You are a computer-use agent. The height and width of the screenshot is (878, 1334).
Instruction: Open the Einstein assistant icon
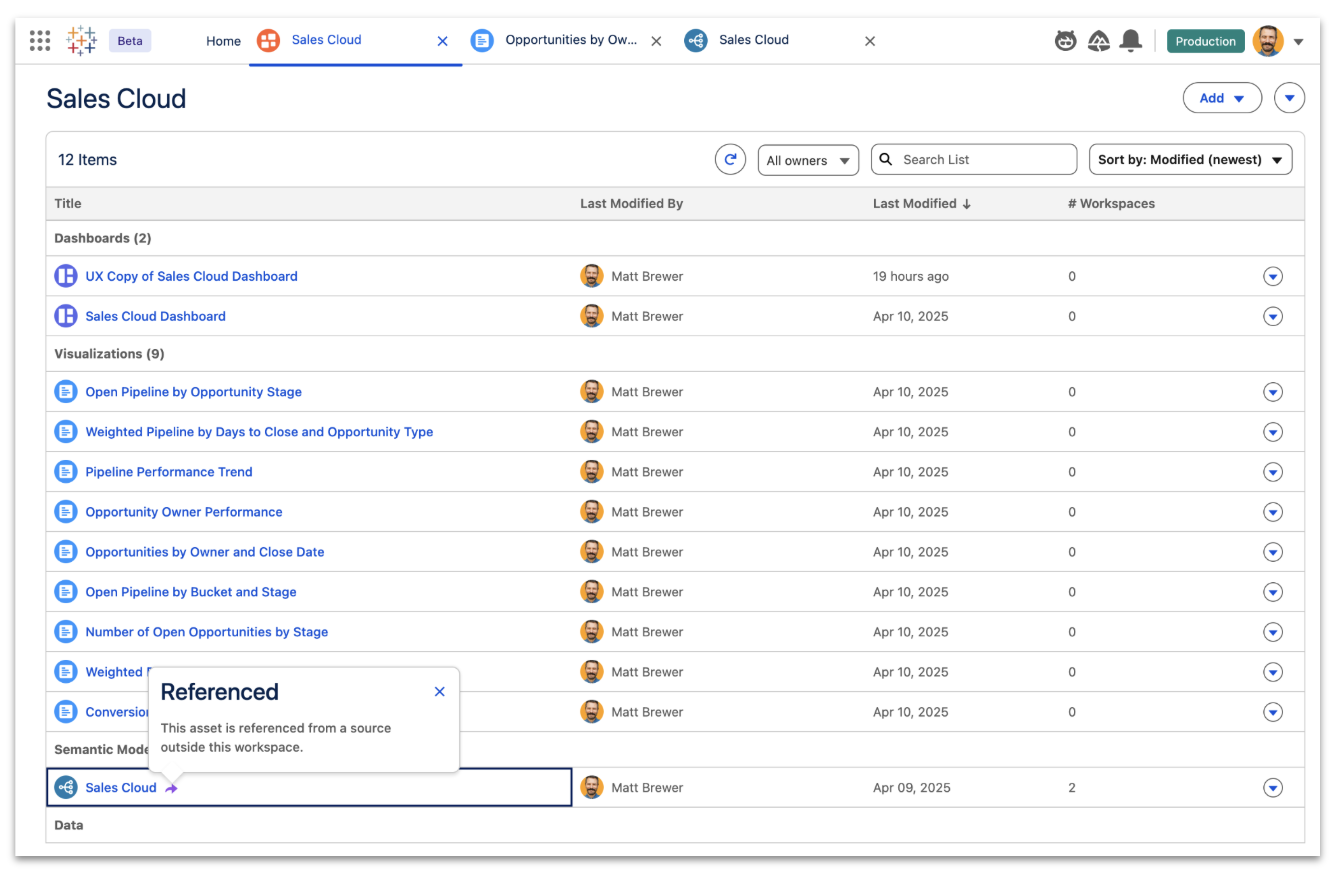pyautogui.click(x=1066, y=41)
